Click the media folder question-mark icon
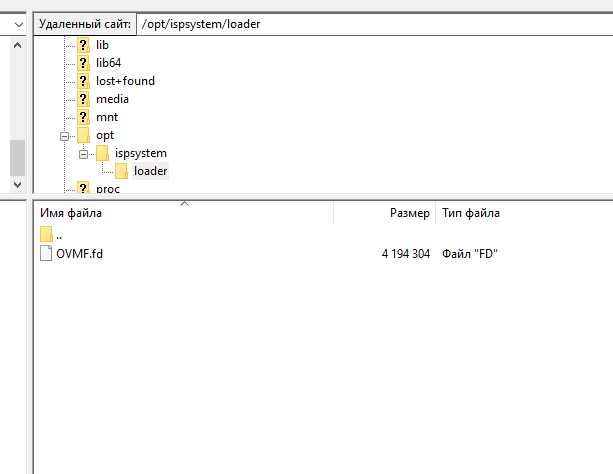Screen dimensions: 613x474 tap(83, 99)
